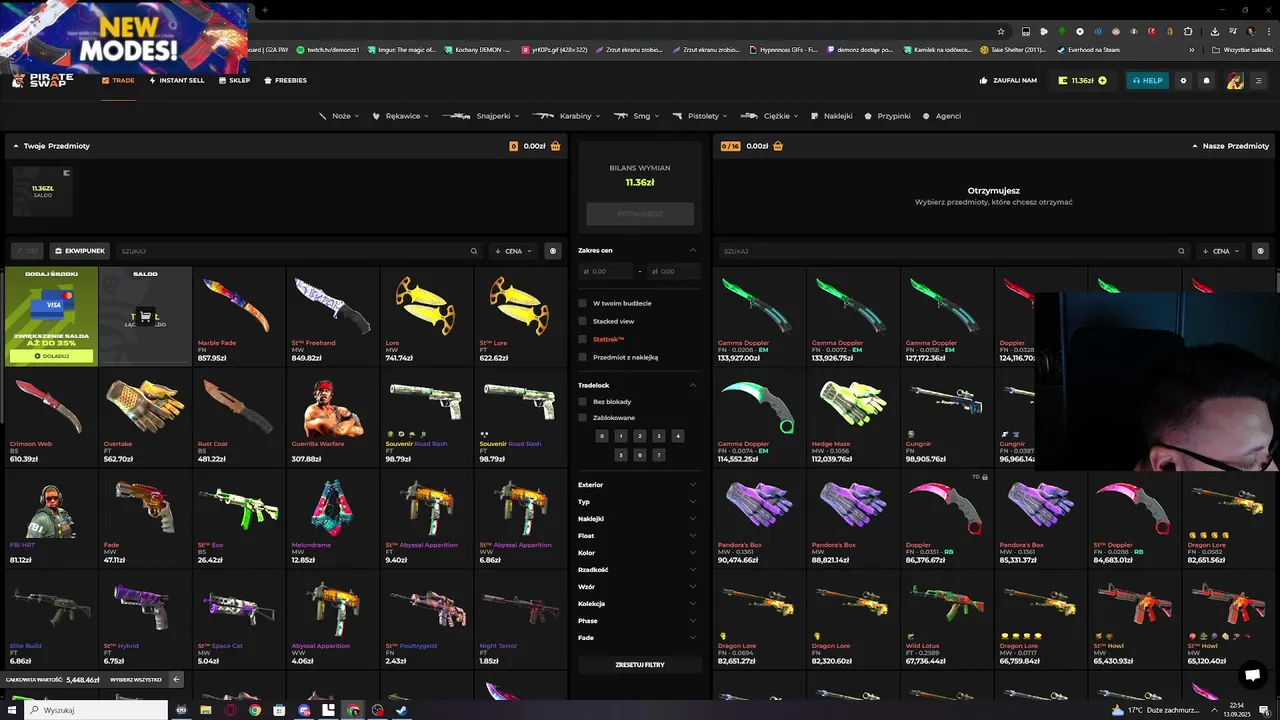This screenshot has width=1280, height=720.
Task: Select the Hedge Maze gloves item
Action: click(853, 416)
